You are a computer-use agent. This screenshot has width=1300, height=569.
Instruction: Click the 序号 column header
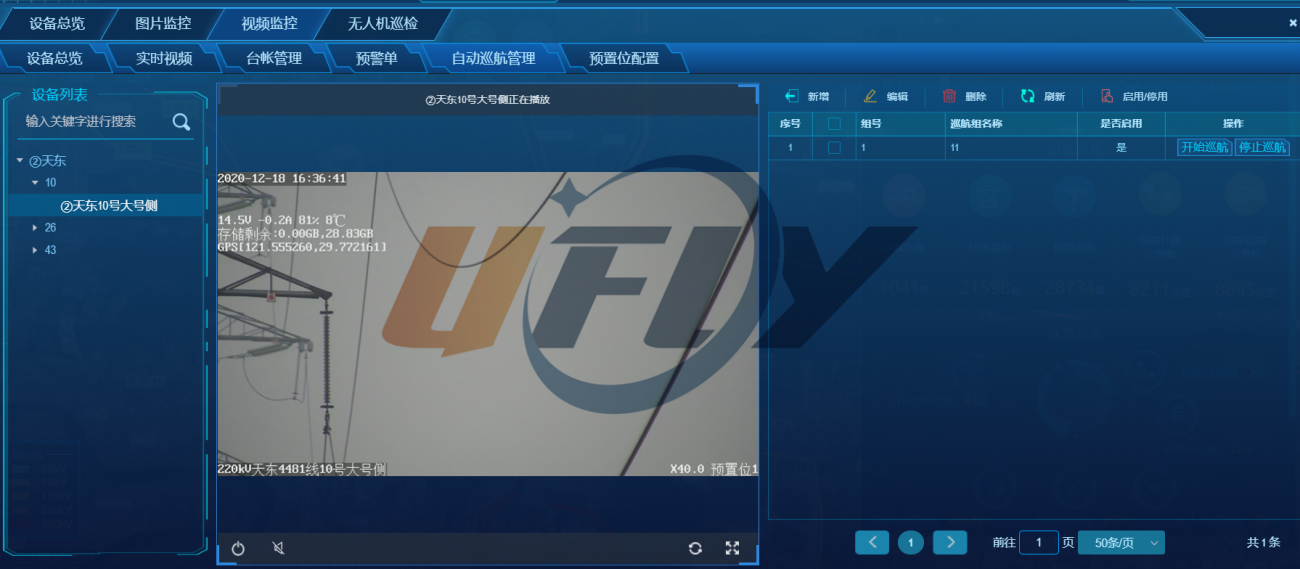point(790,124)
